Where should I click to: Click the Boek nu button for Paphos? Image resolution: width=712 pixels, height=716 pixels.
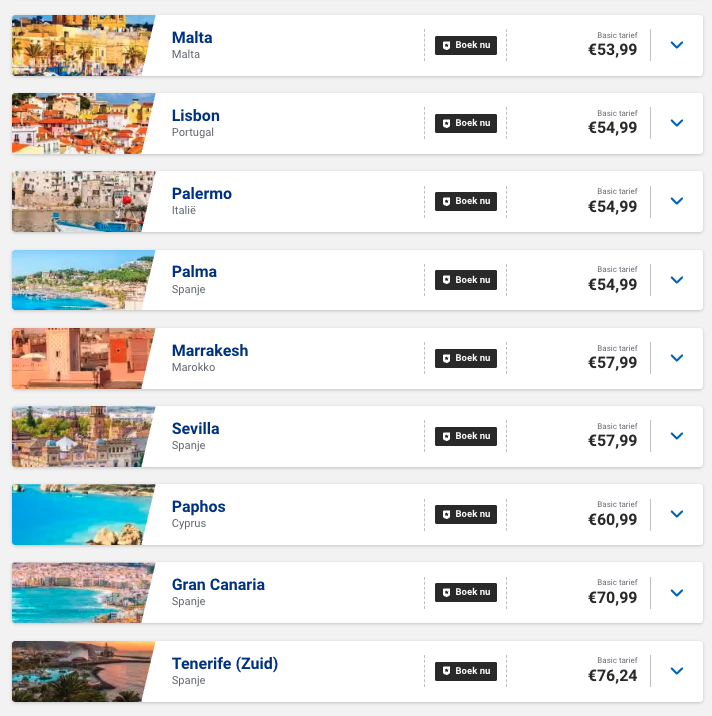tap(466, 514)
